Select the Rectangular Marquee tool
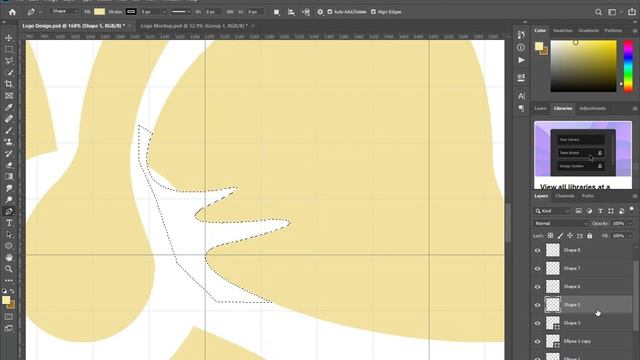 coord(9,49)
